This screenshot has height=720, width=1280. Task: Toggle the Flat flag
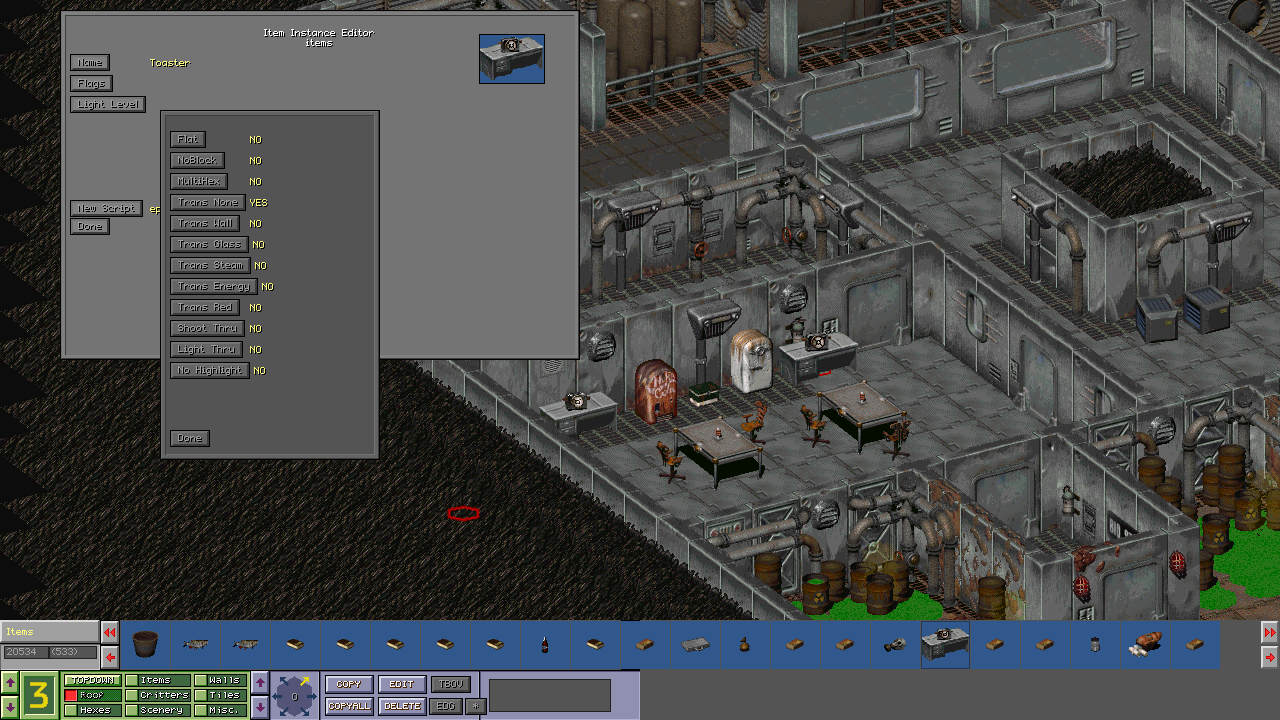[188, 139]
